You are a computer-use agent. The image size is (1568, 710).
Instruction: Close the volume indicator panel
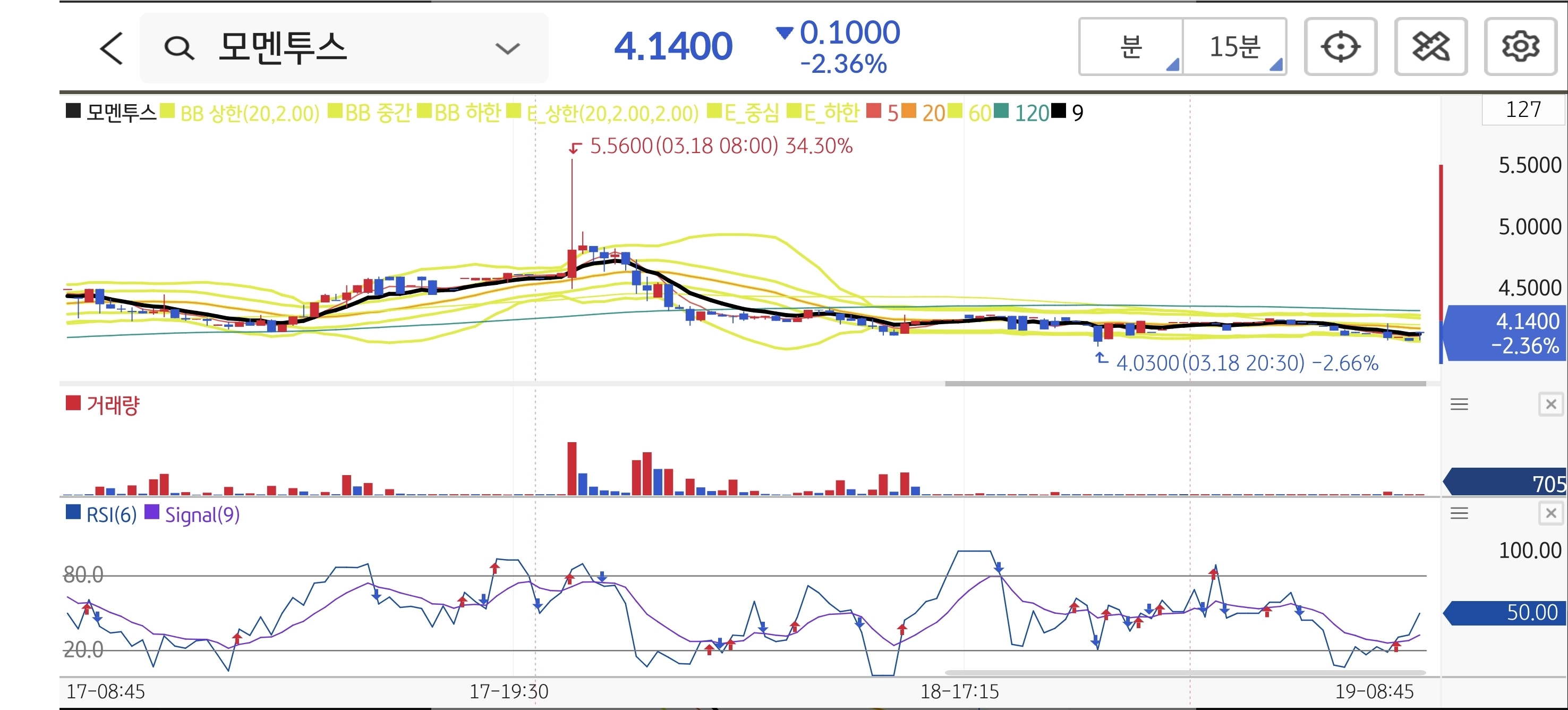tap(1550, 404)
